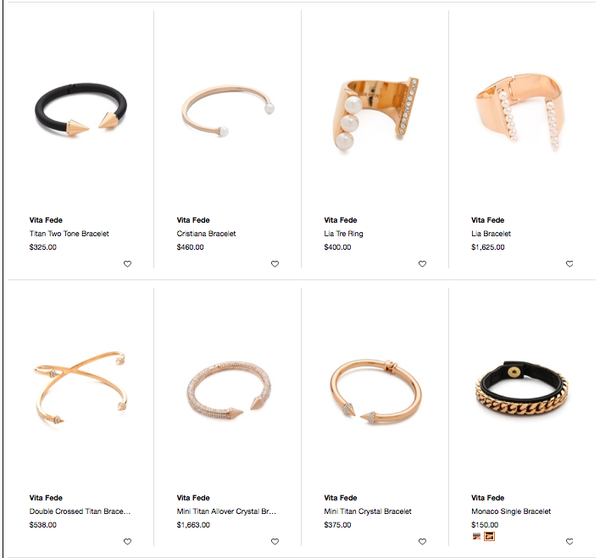Screen dimensions: 600x558
Task: Click heart icon for Monaco Single Bracelet
Action: 569,542
